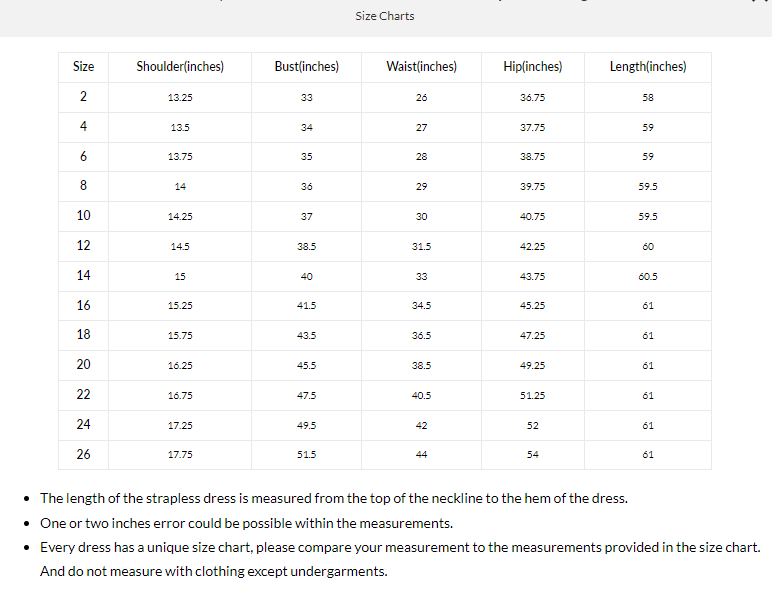772x596 pixels.
Task: Select the 60.5 length measurement cell
Action: pos(648,276)
